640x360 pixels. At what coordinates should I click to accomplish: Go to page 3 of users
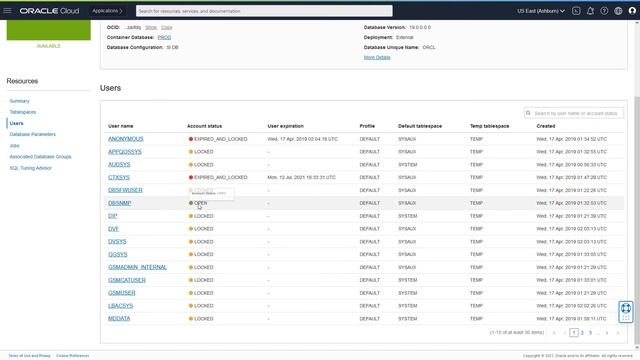pos(590,333)
